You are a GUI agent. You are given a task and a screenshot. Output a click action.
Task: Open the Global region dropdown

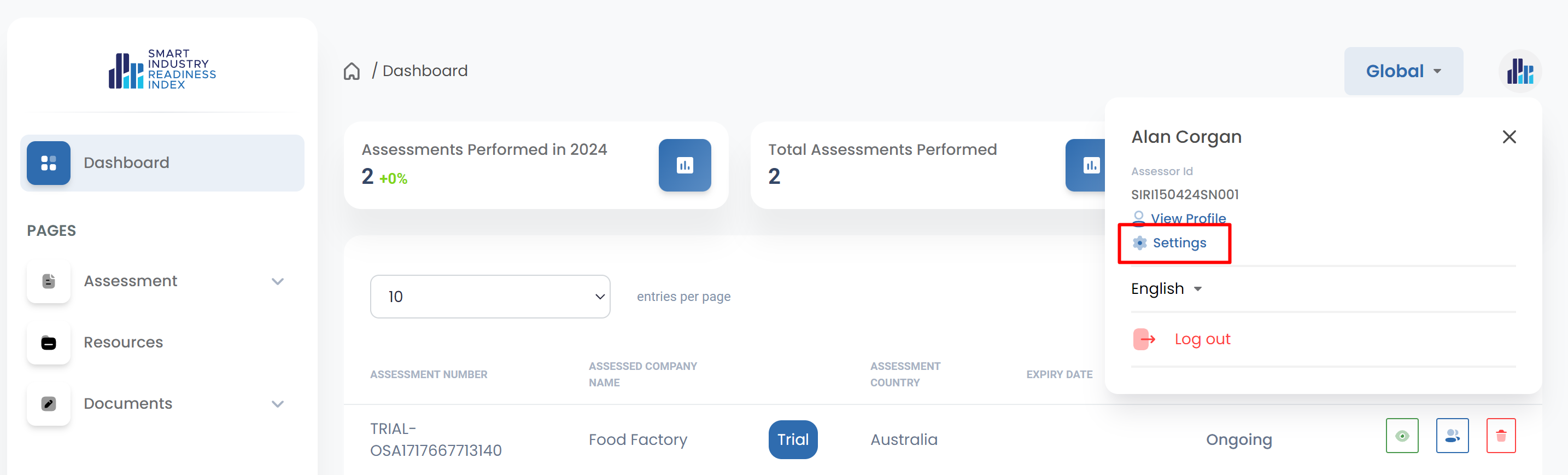tap(1403, 71)
